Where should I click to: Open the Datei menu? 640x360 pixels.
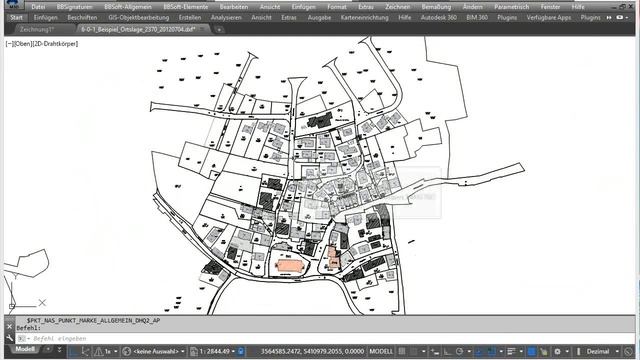(x=38, y=7)
